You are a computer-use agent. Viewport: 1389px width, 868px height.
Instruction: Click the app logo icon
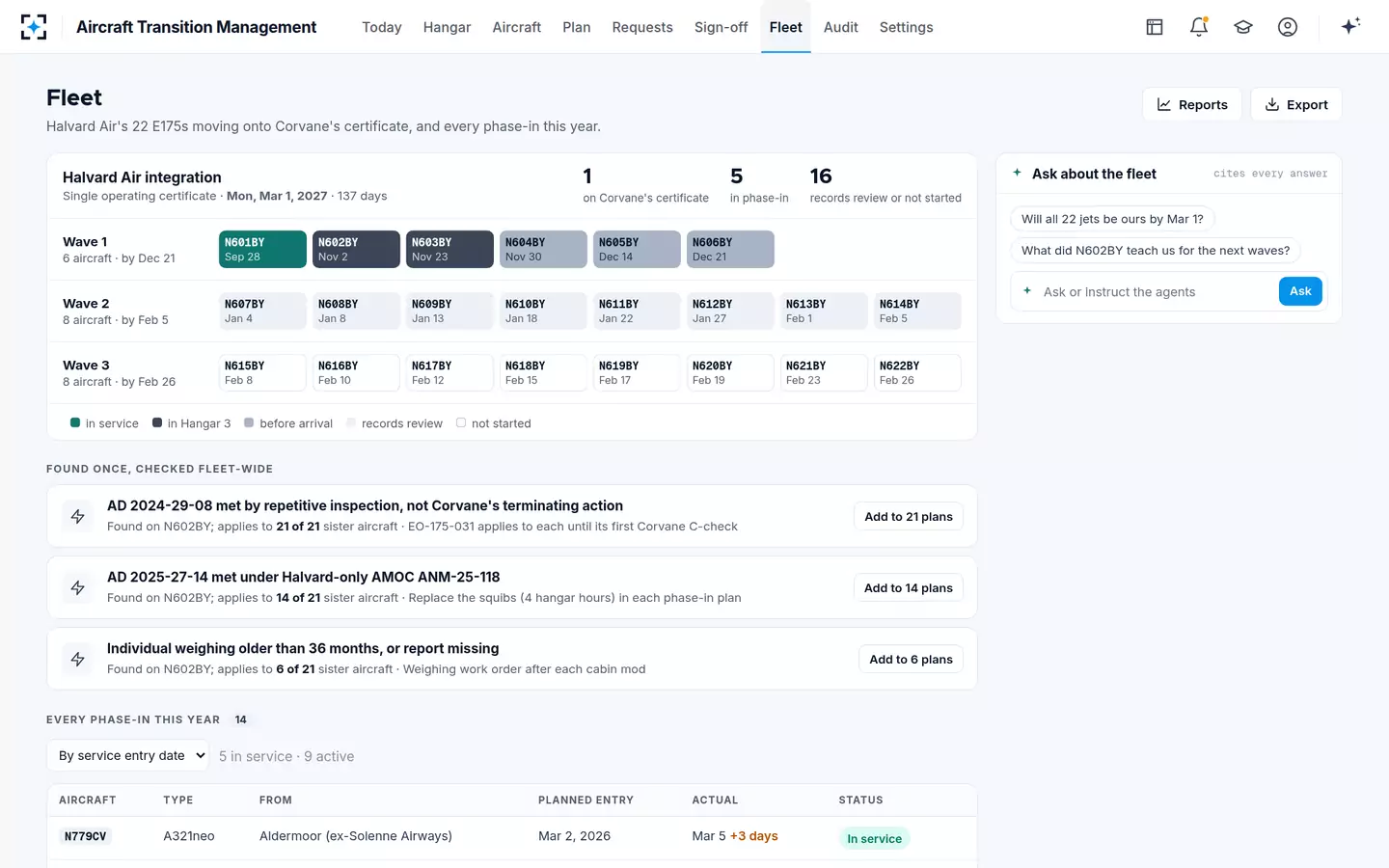(x=34, y=27)
